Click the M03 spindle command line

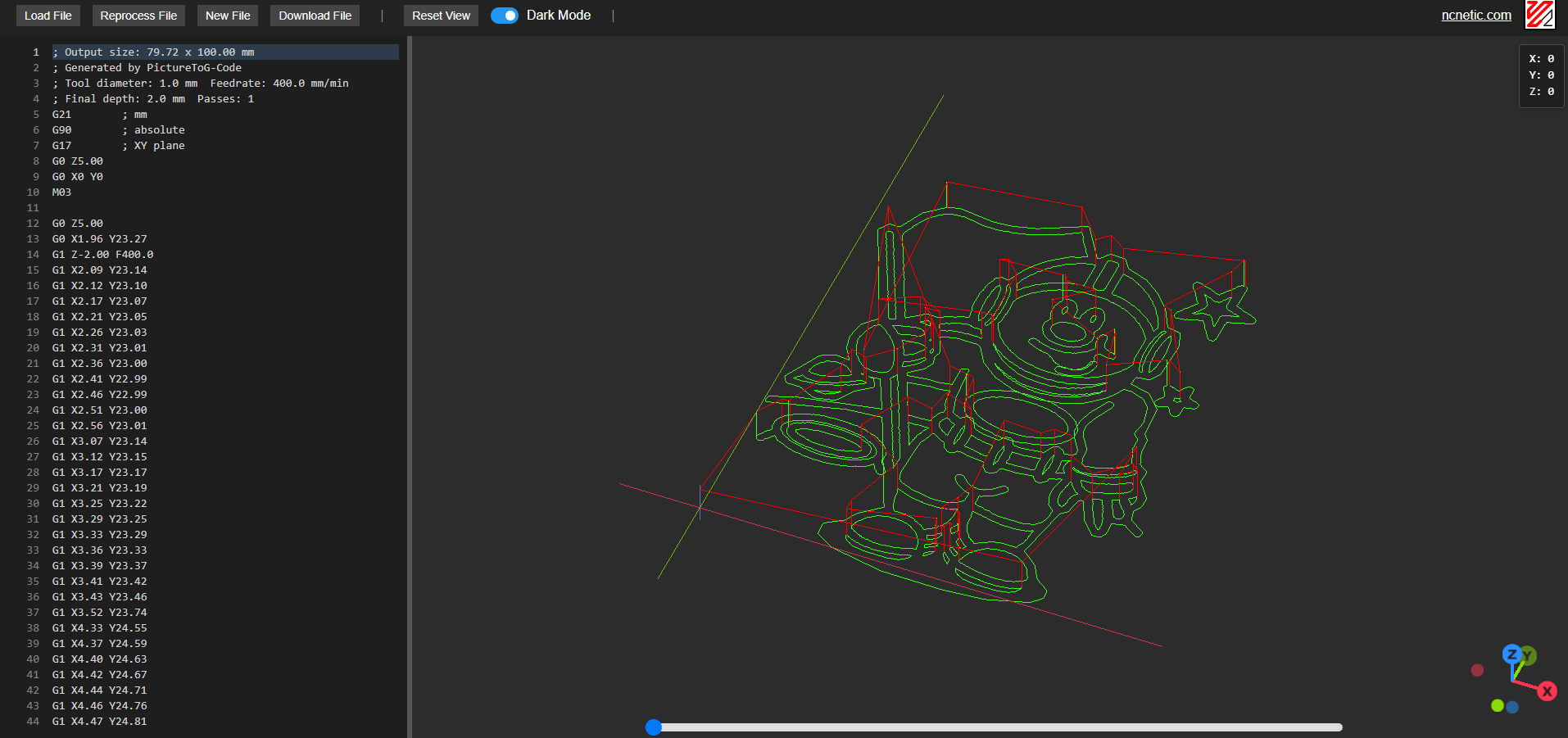pyautogui.click(x=61, y=192)
